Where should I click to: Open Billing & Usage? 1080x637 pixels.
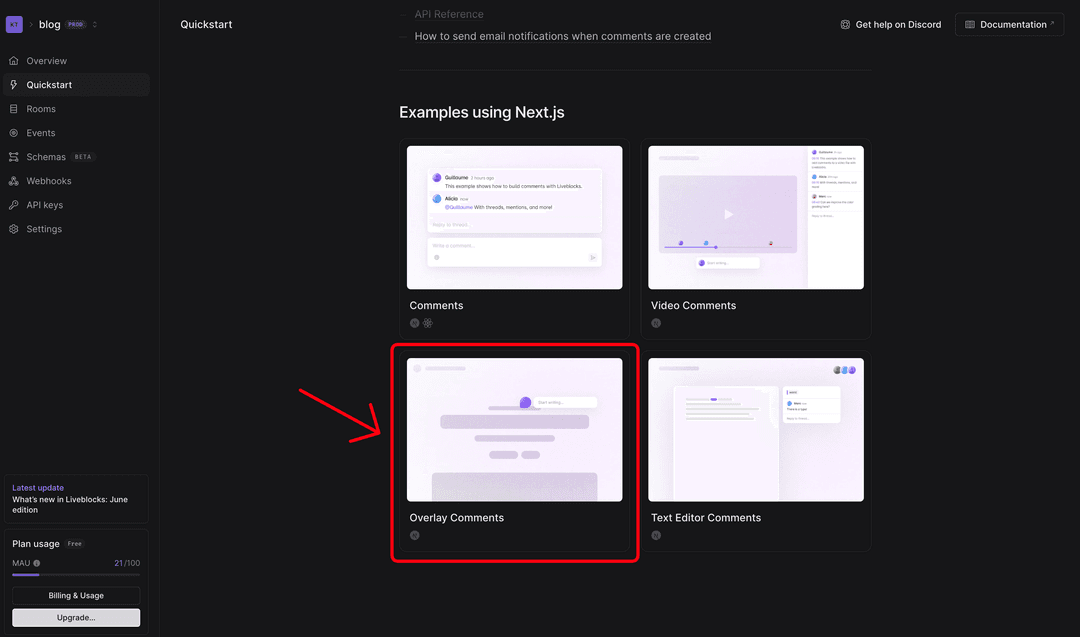pos(76,596)
